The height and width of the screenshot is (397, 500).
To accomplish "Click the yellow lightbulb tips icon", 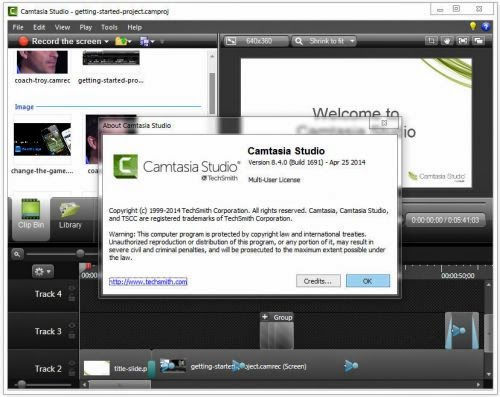I will click(x=473, y=26).
